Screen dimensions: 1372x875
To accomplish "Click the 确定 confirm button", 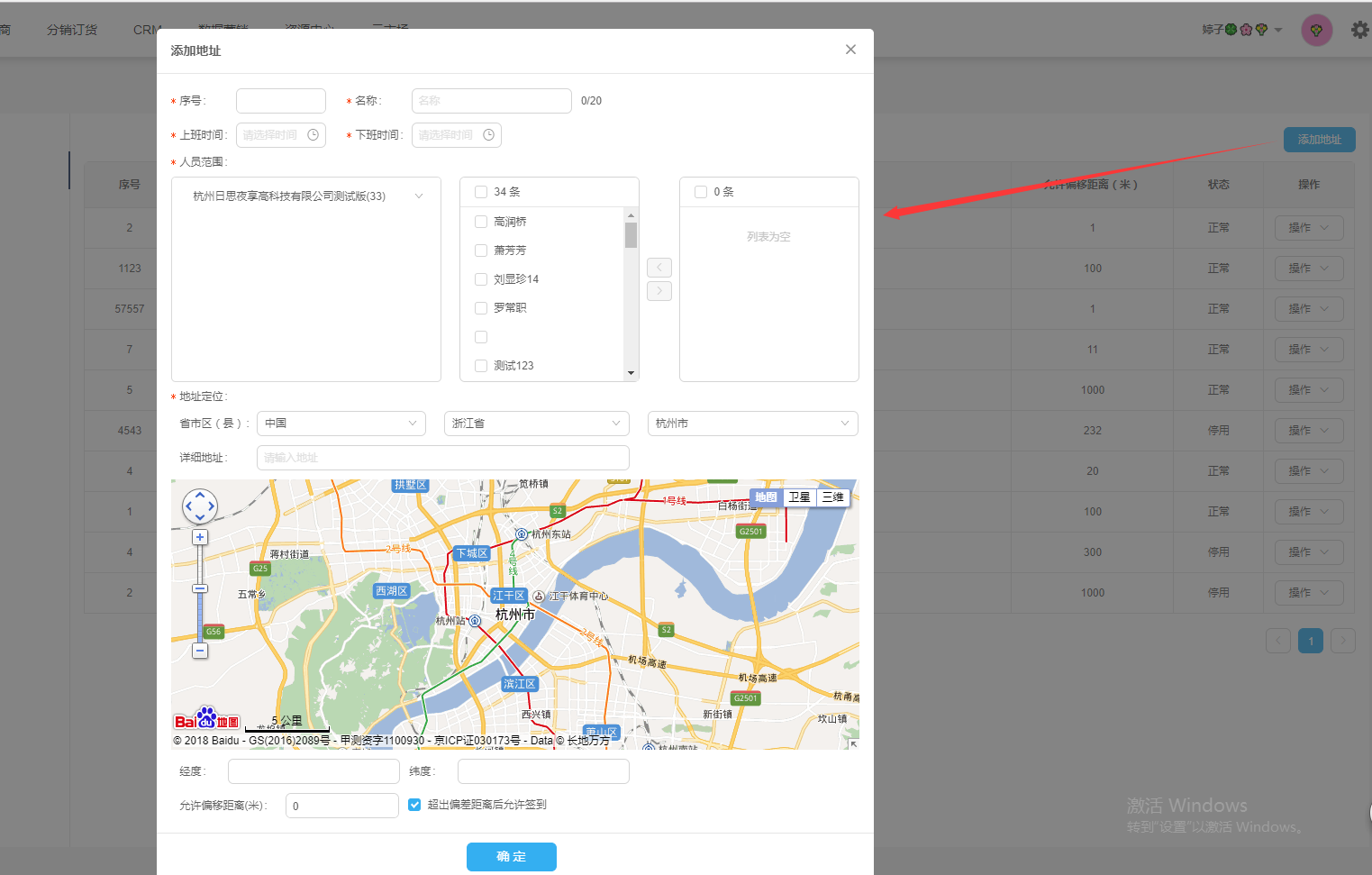I will [x=511, y=856].
